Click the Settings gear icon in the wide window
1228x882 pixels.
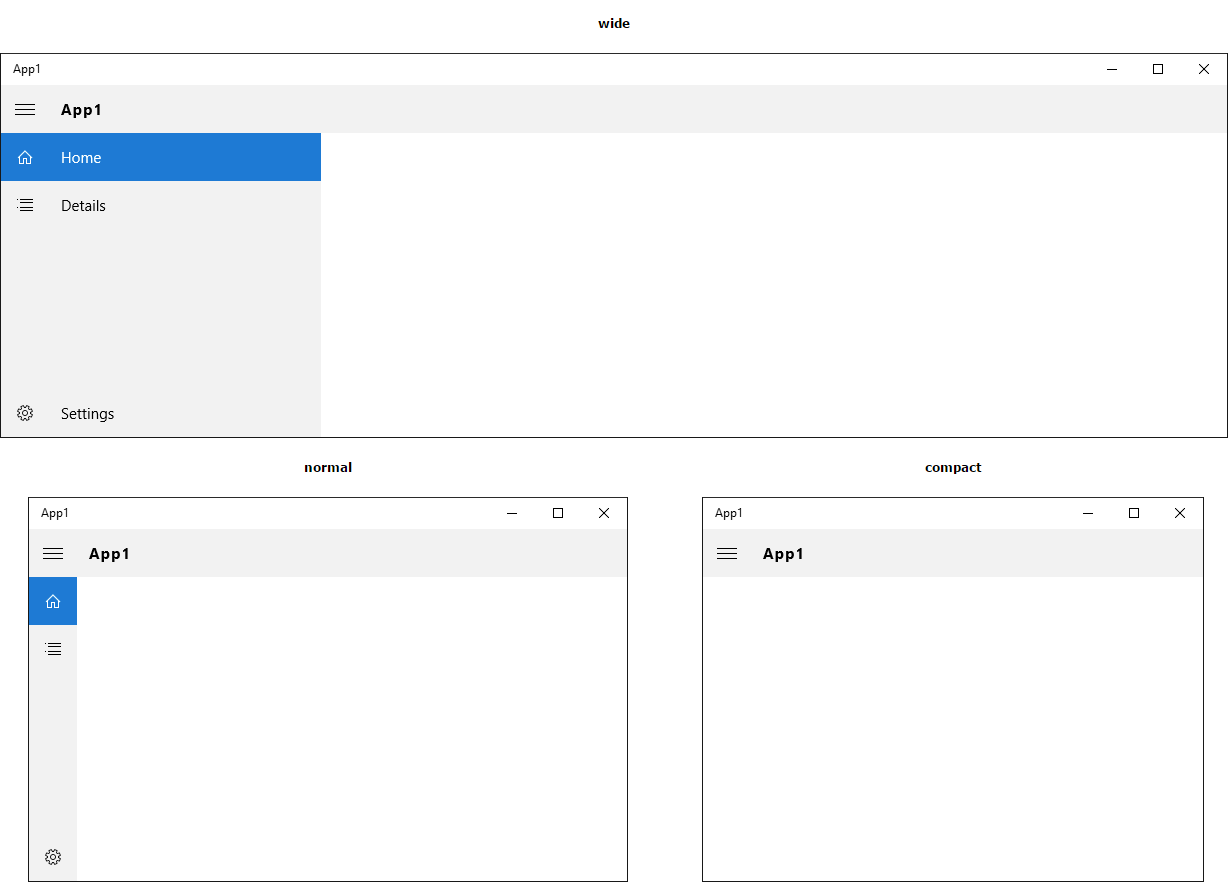pos(25,413)
